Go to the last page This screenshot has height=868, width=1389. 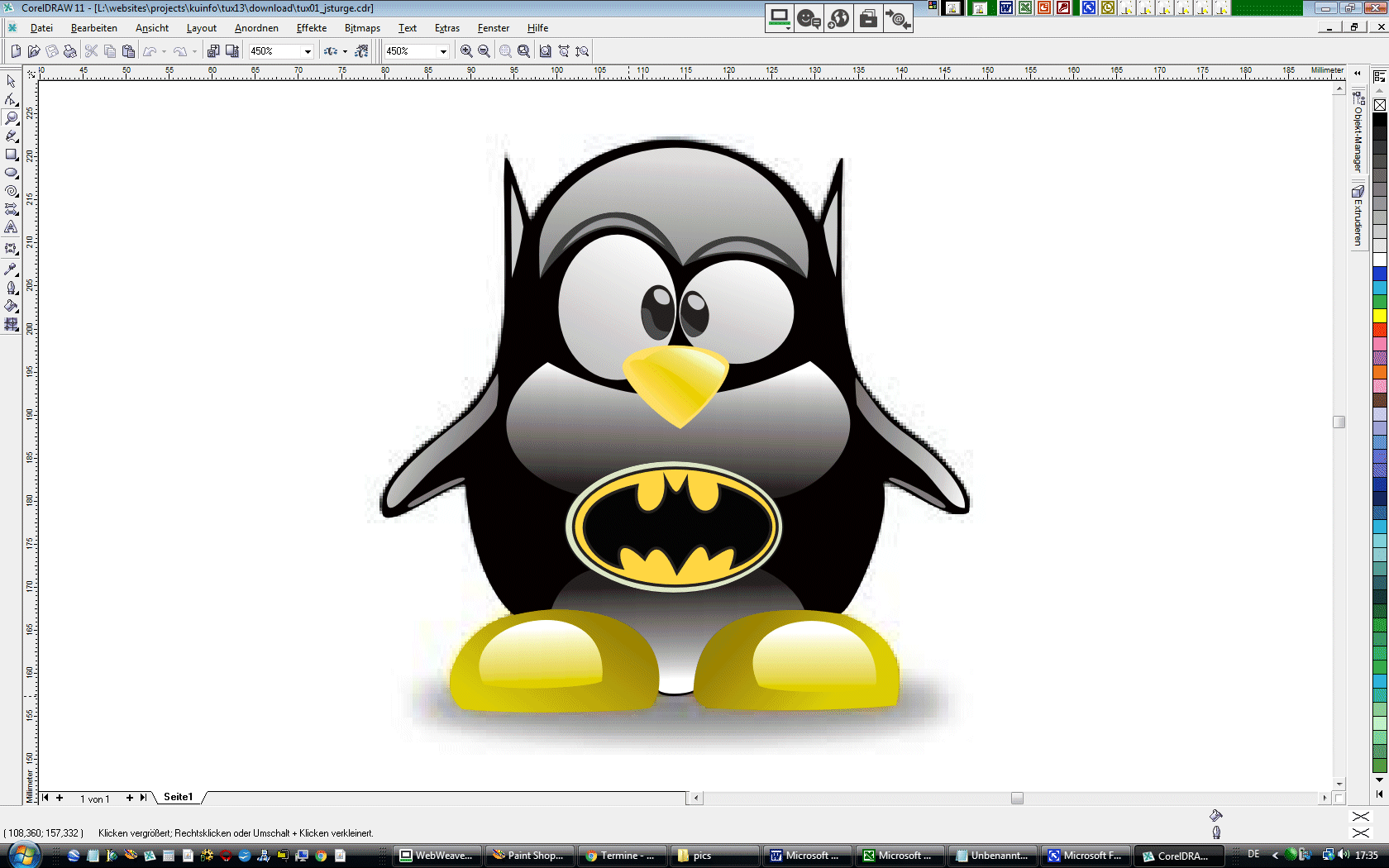tap(143, 798)
